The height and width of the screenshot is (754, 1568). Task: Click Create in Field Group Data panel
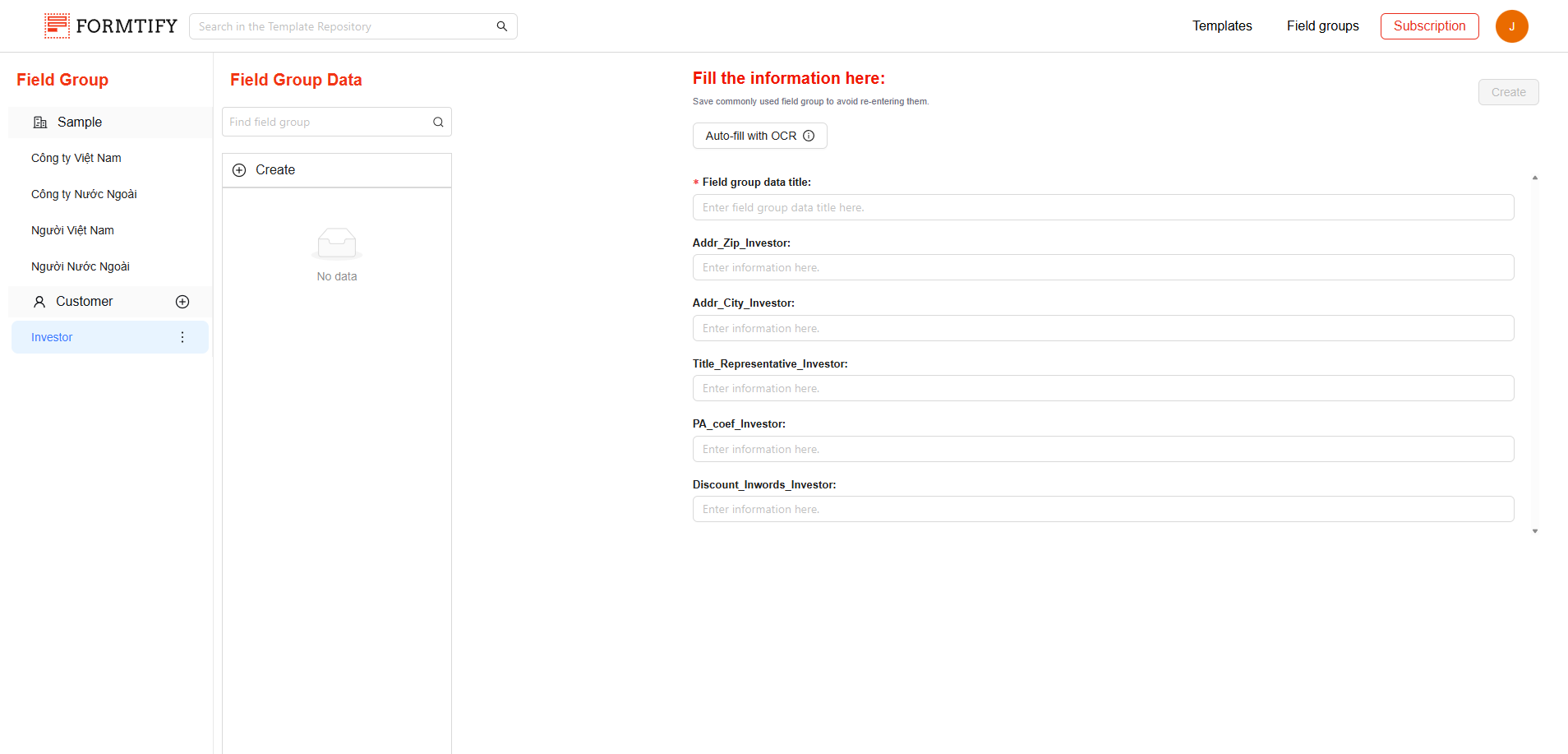tap(274, 170)
